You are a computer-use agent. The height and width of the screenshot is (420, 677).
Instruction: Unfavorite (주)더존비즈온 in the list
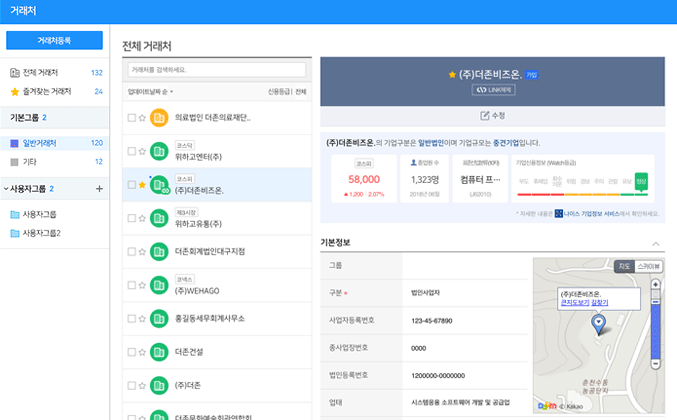click(142, 185)
